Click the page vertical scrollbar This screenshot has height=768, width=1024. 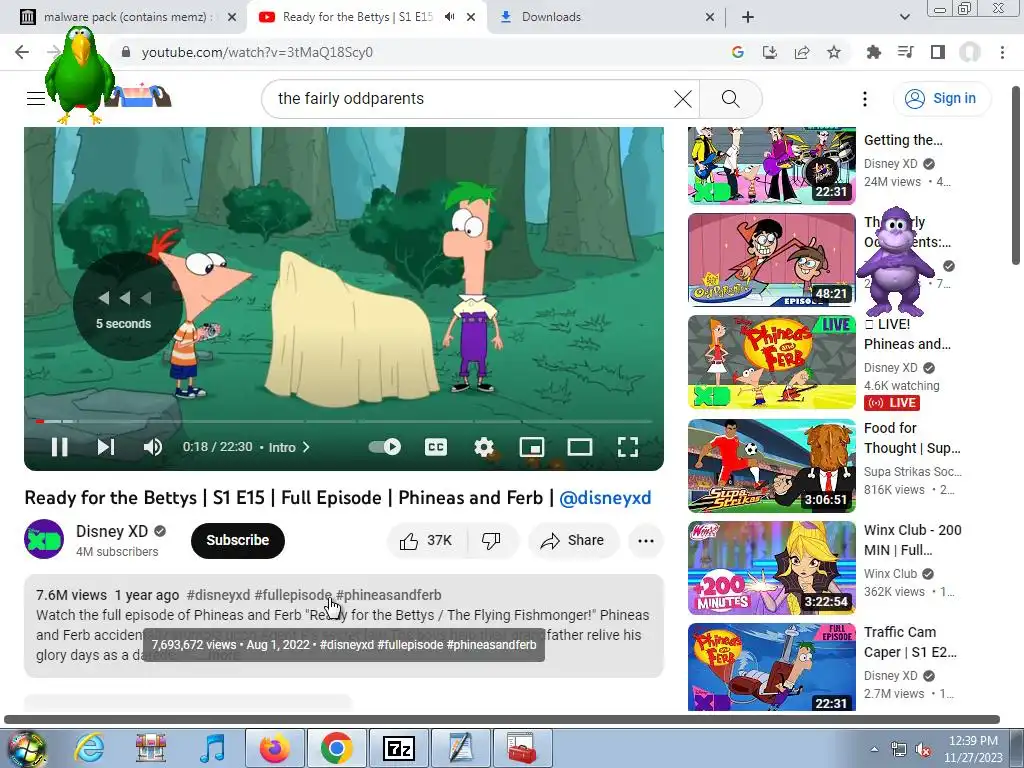coord(1016,175)
